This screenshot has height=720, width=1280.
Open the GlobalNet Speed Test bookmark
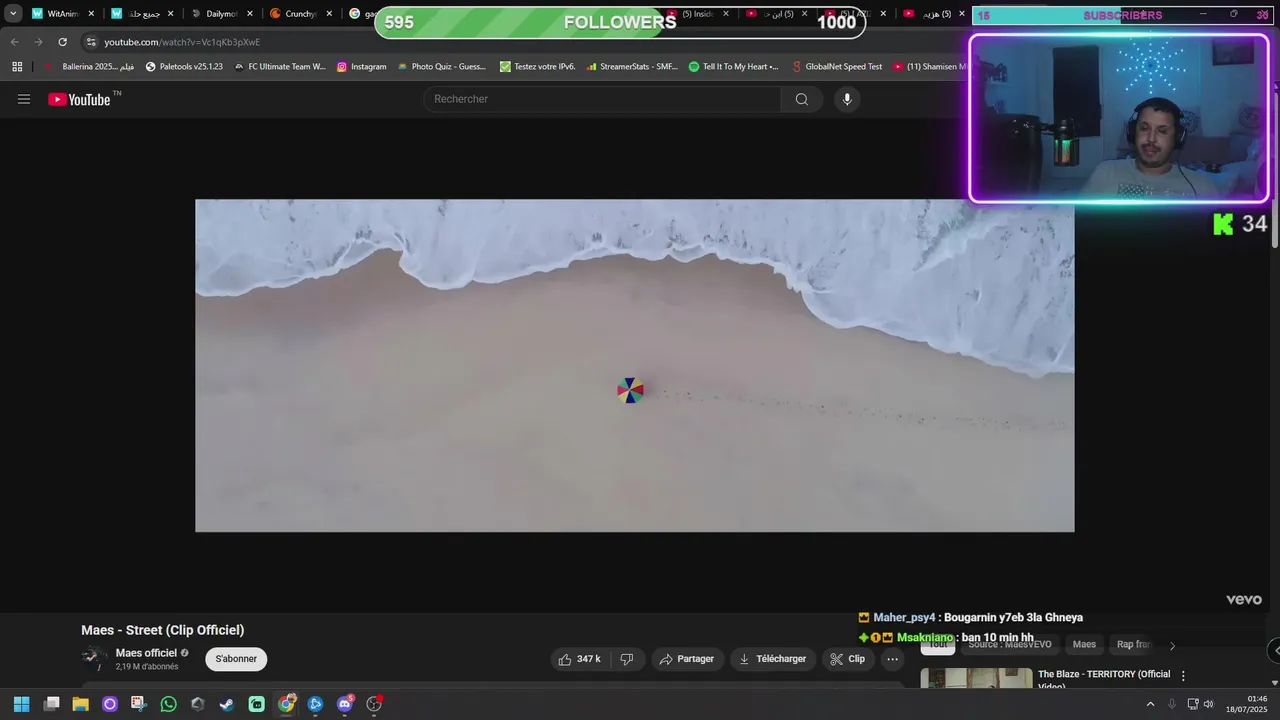tap(836, 67)
